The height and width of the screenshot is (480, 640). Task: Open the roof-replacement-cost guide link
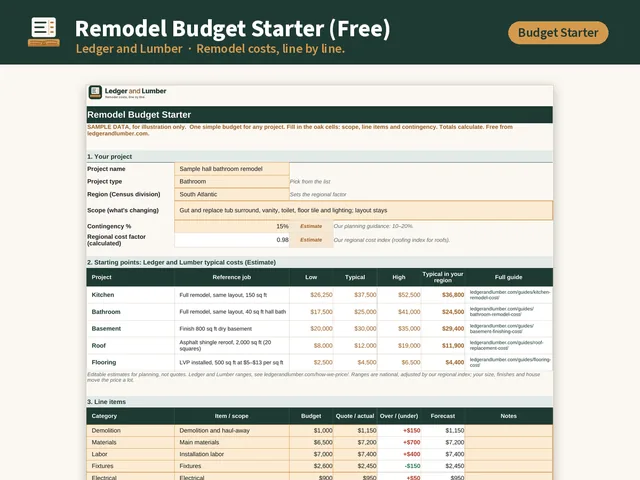[506, 345]
